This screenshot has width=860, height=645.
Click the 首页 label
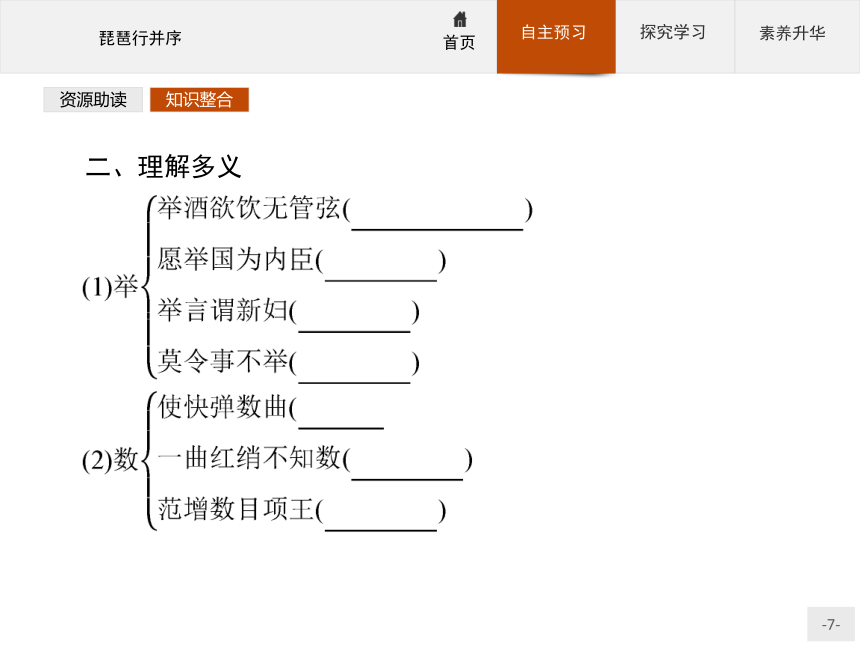click(459, 42)
